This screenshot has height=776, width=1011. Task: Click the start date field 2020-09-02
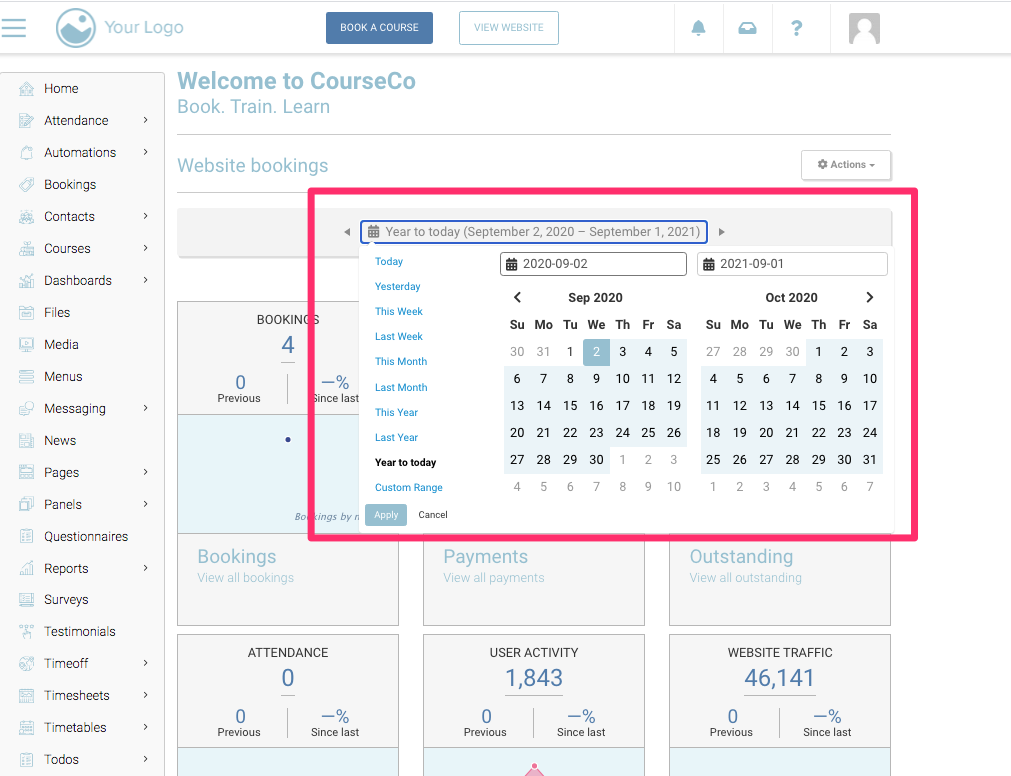point(593,264)
